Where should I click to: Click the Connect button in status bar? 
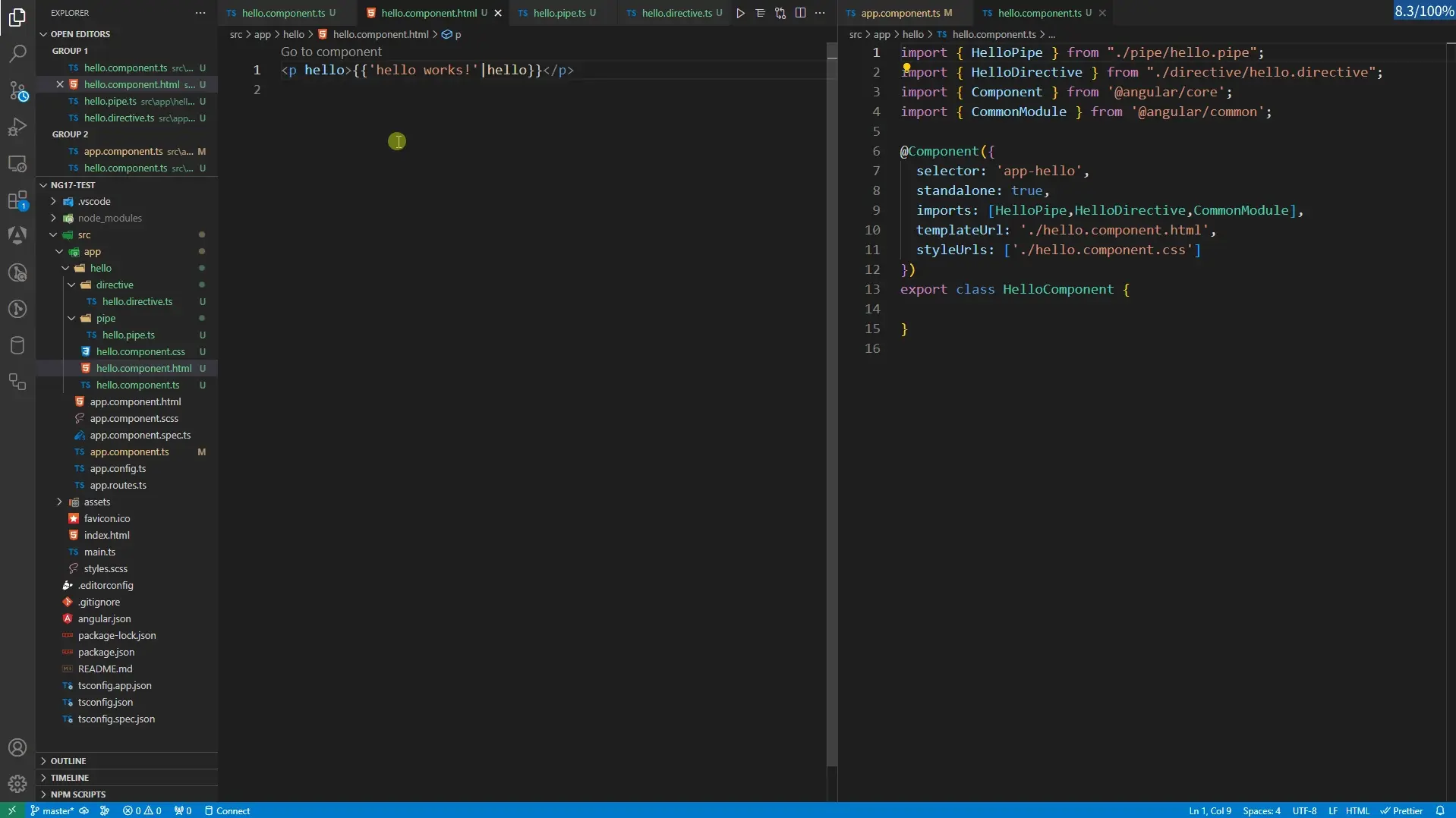227,810
